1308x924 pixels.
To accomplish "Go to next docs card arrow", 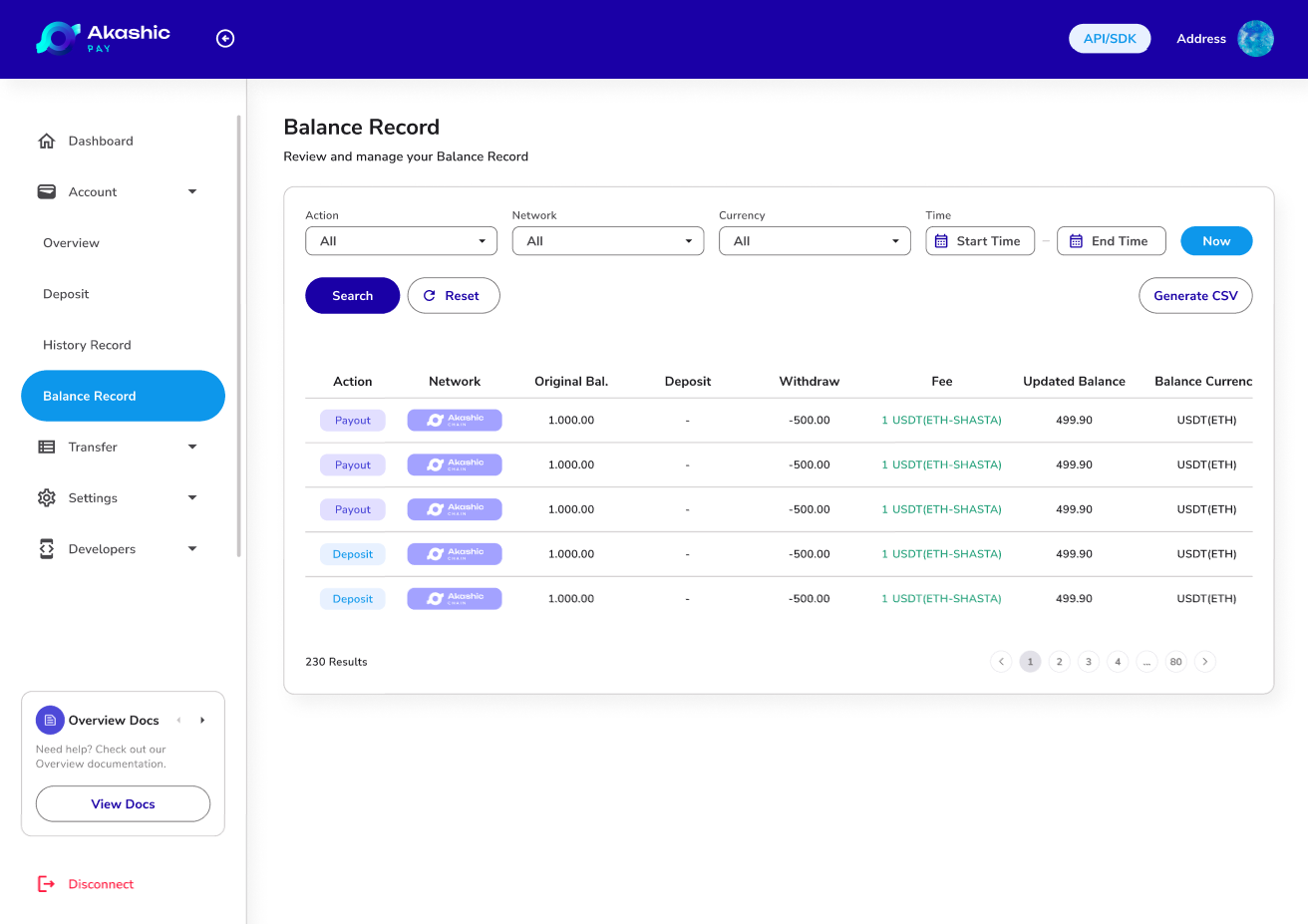I will (202, 720).
